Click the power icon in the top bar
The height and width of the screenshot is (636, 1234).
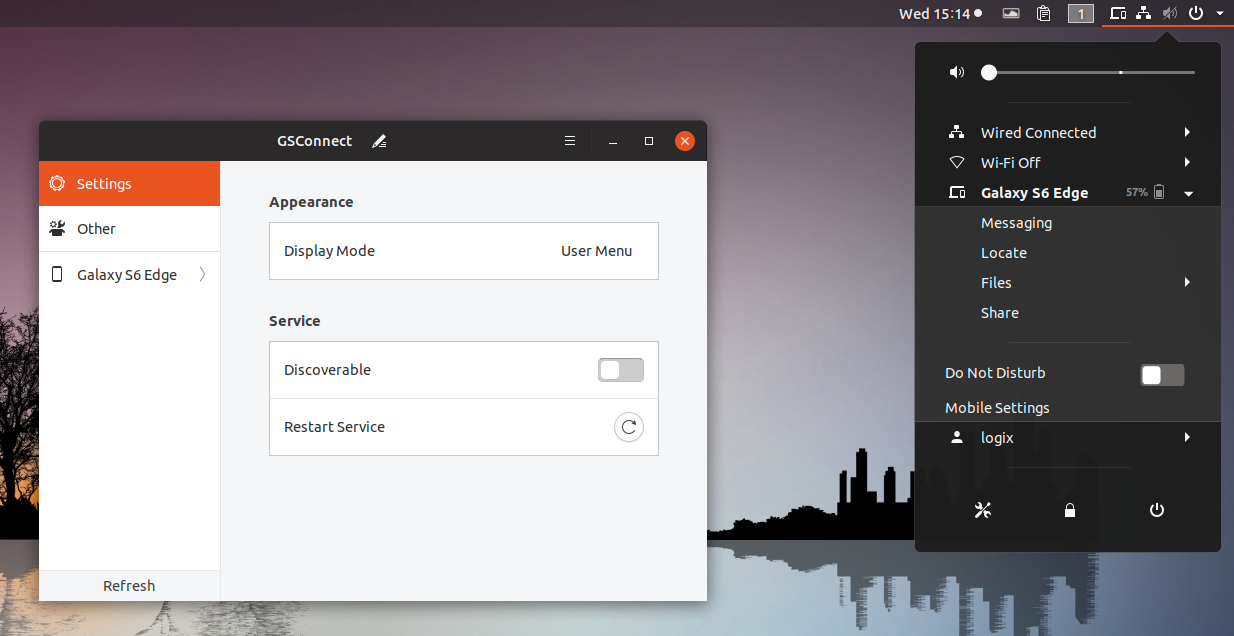(x=1196, y=13)
